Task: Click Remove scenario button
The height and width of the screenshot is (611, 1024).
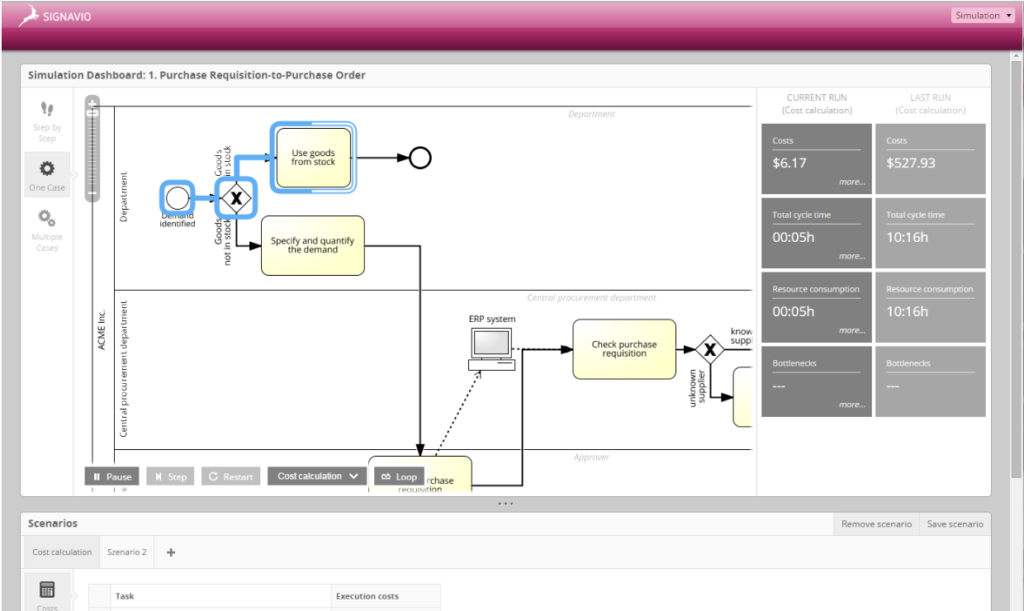Action: [876, 524]
